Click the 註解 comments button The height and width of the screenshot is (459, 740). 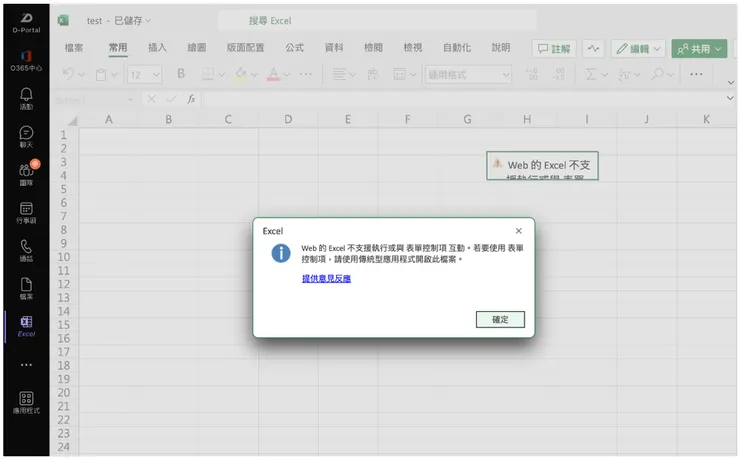[x=554, y=48]
